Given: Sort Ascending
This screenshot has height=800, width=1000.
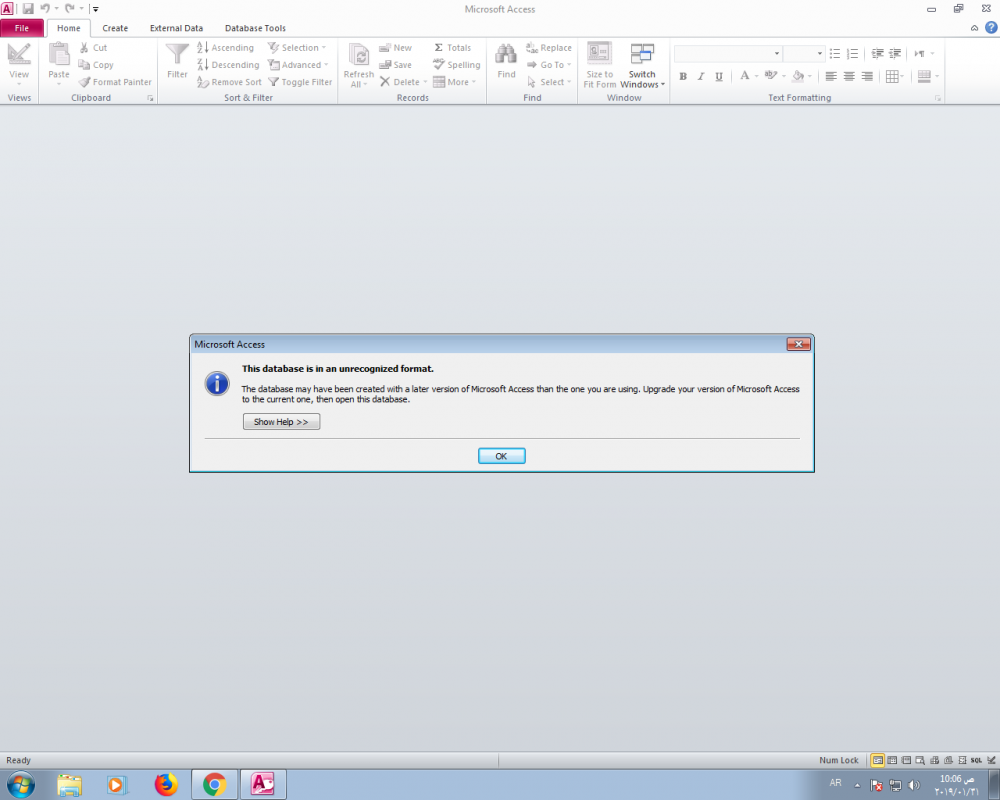Looking at the screenshot, I should (225, 48).
